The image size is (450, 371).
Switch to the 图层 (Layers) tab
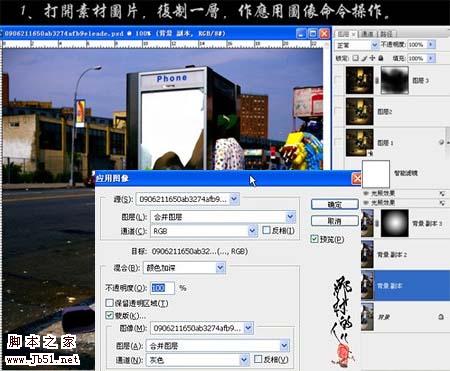pyautogui.click(x=343, y=34)
